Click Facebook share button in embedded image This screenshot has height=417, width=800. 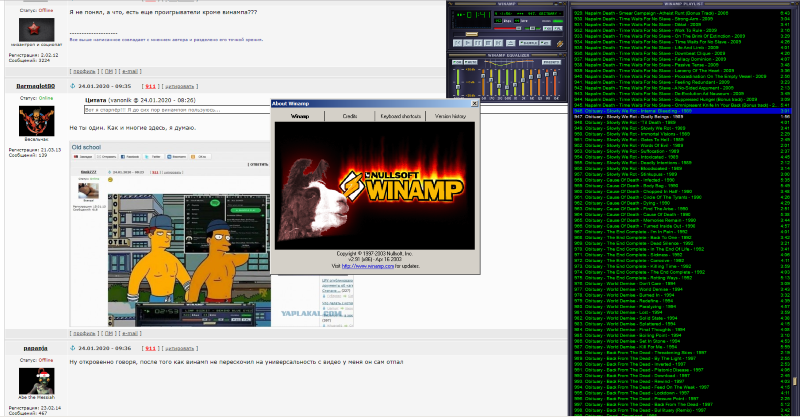click(130, 157)
